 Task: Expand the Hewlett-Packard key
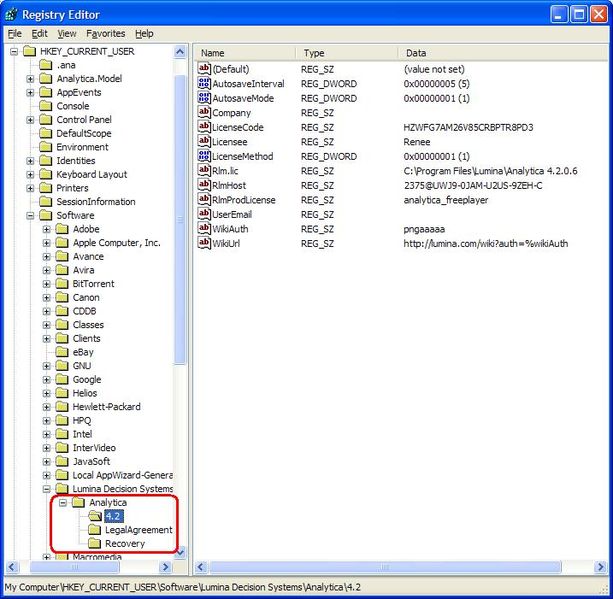coord(47,407)
